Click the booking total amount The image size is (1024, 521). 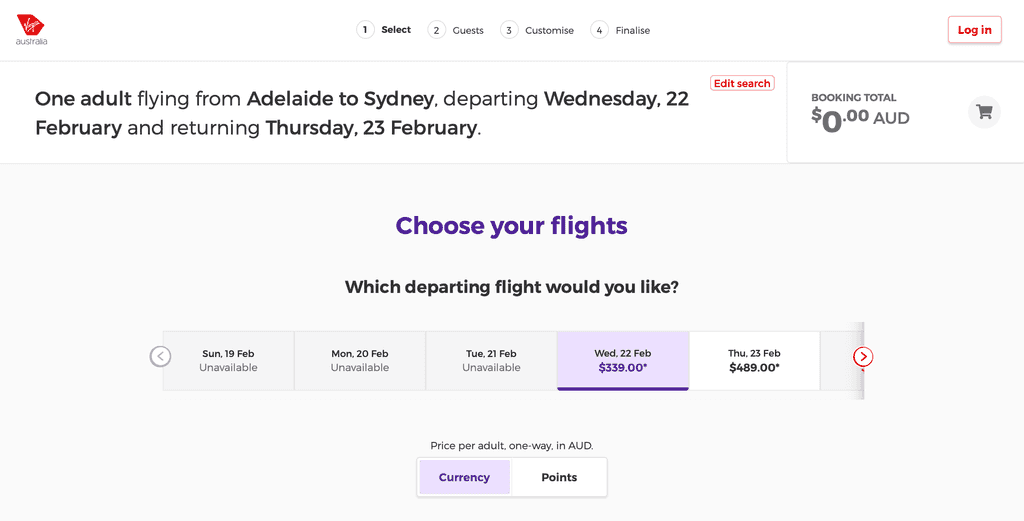[x=860, y=118]
